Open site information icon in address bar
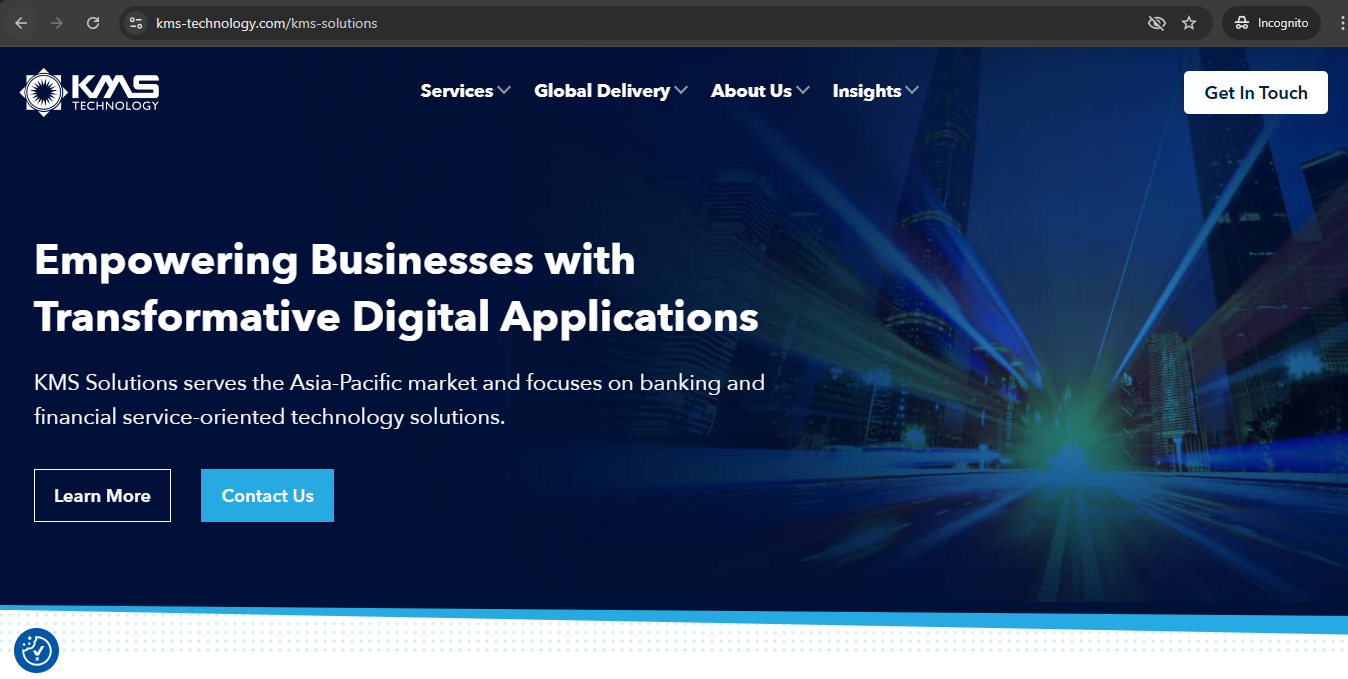The height and width of the screenshot is (679, 1348). (x=137, y=23)
